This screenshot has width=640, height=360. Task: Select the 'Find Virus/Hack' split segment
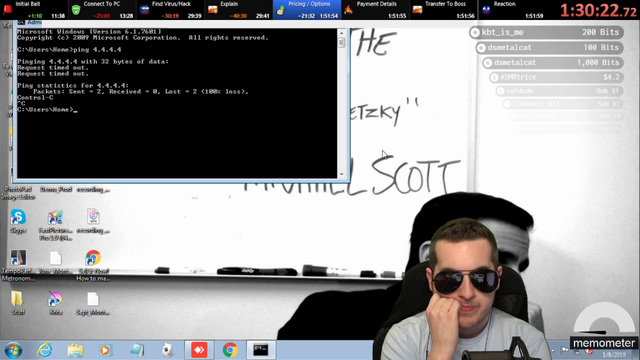pyautogui.click(x=171, y=10)
